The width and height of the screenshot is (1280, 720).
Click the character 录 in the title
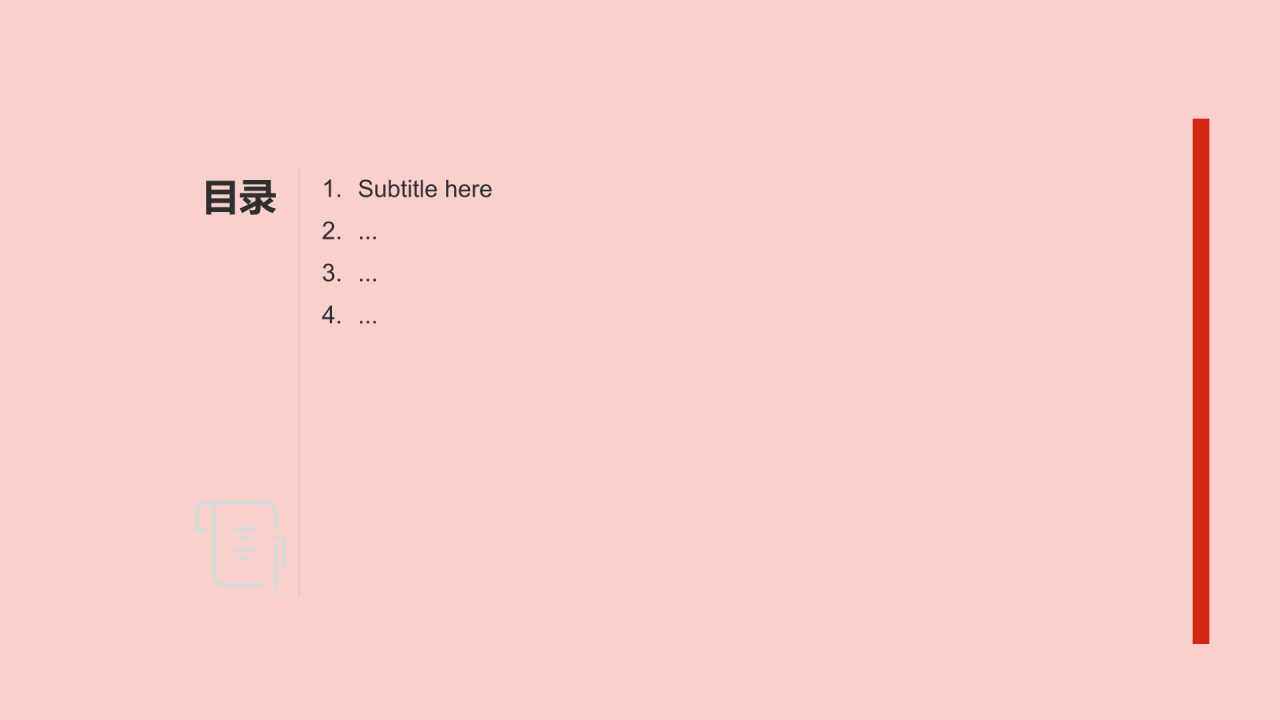258,198
